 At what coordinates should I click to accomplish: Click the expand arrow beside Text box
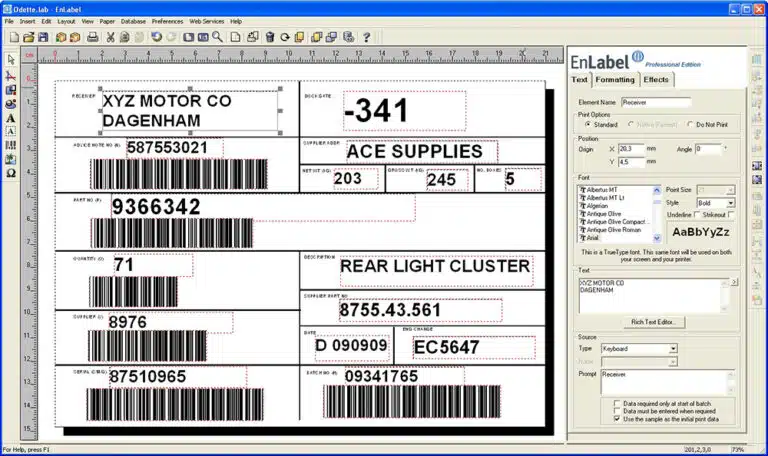tap(734, 282)
